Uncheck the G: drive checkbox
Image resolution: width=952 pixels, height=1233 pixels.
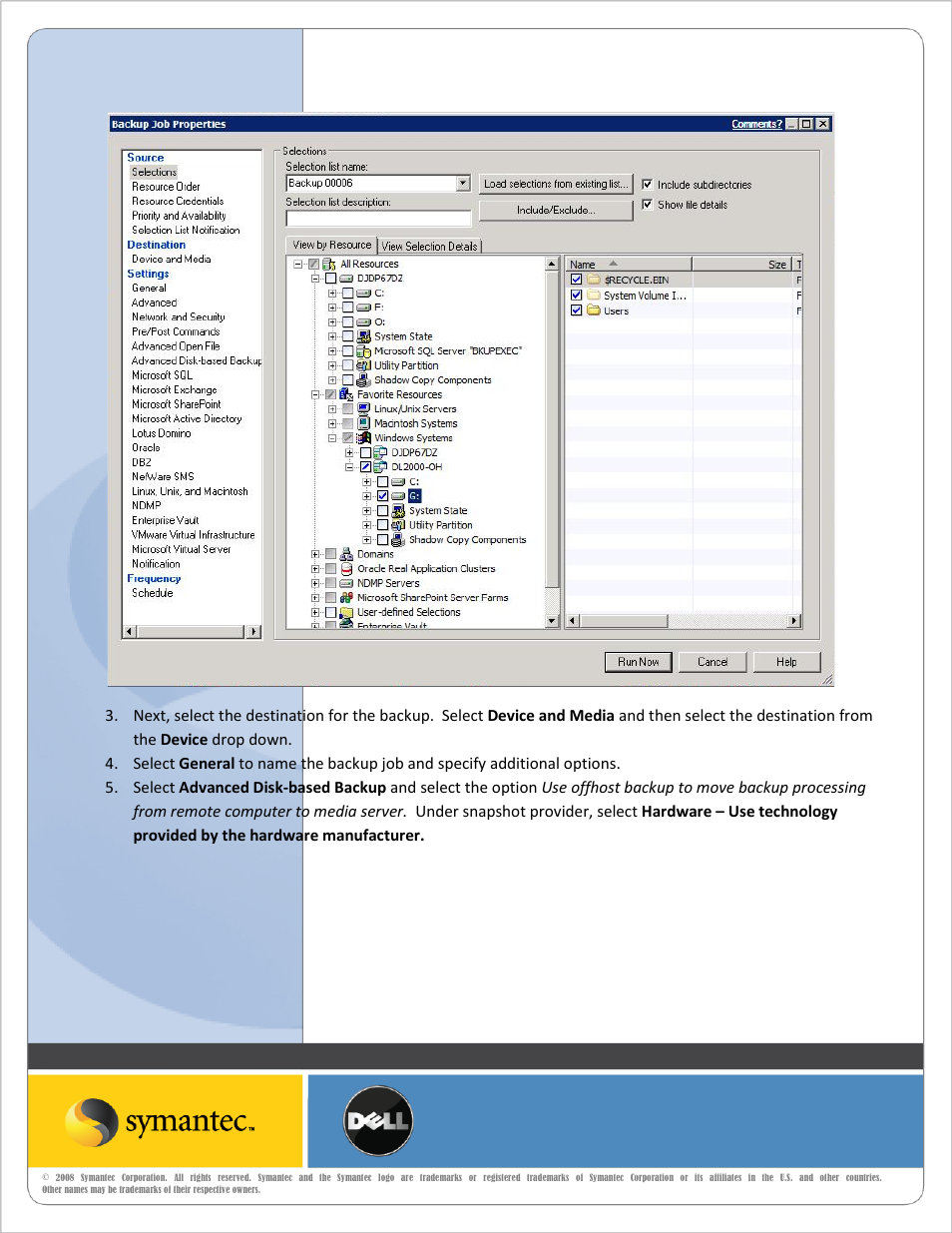382,496
